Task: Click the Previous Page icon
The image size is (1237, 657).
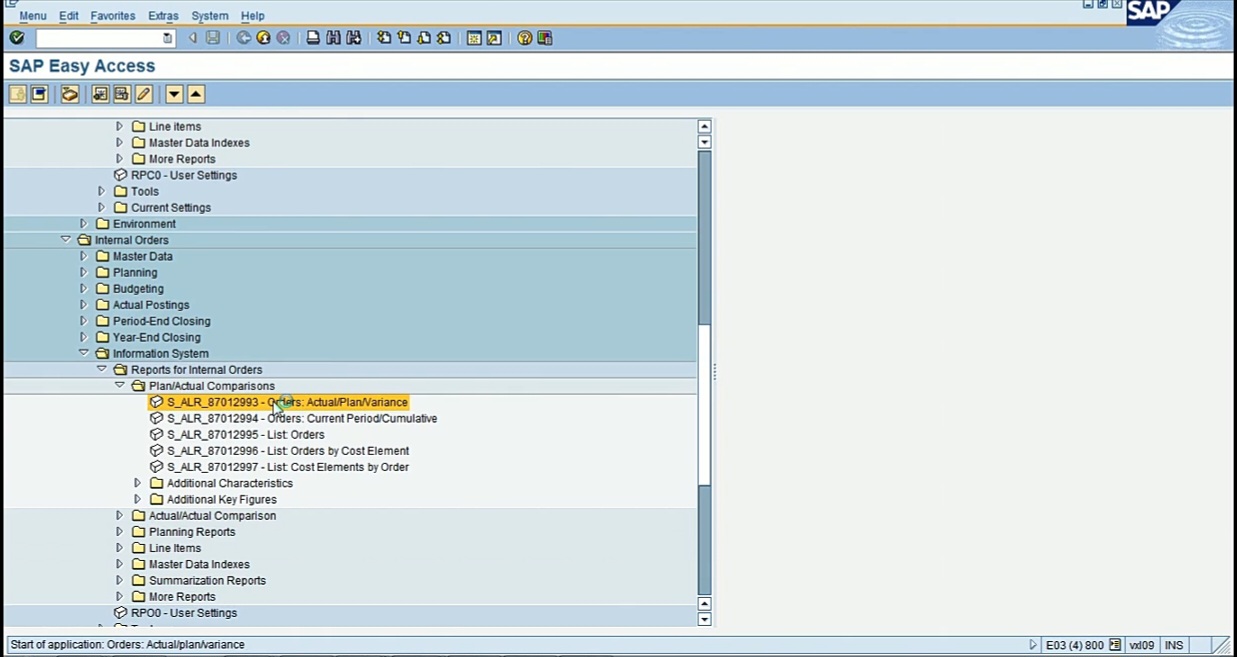Action: coord(404,38)
